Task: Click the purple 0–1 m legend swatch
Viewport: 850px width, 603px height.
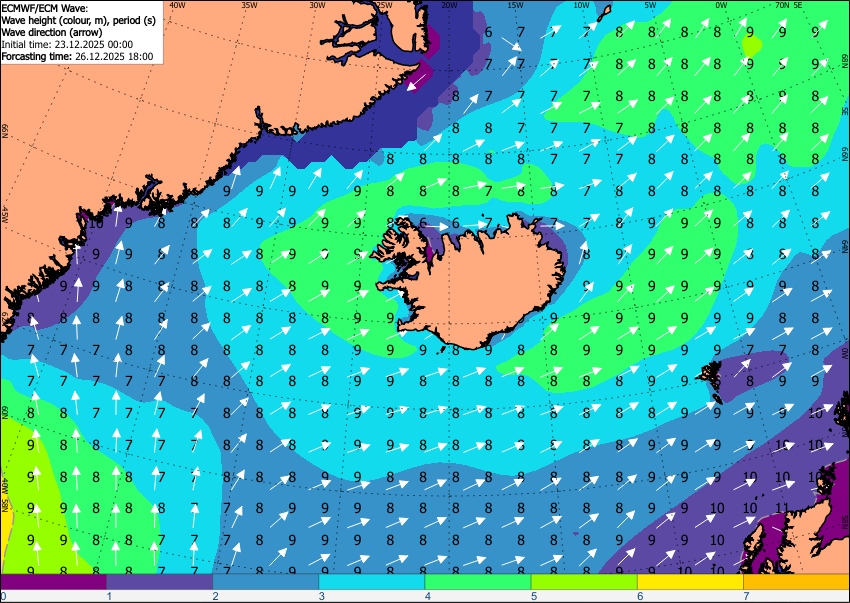Action: tap(53, 581)
